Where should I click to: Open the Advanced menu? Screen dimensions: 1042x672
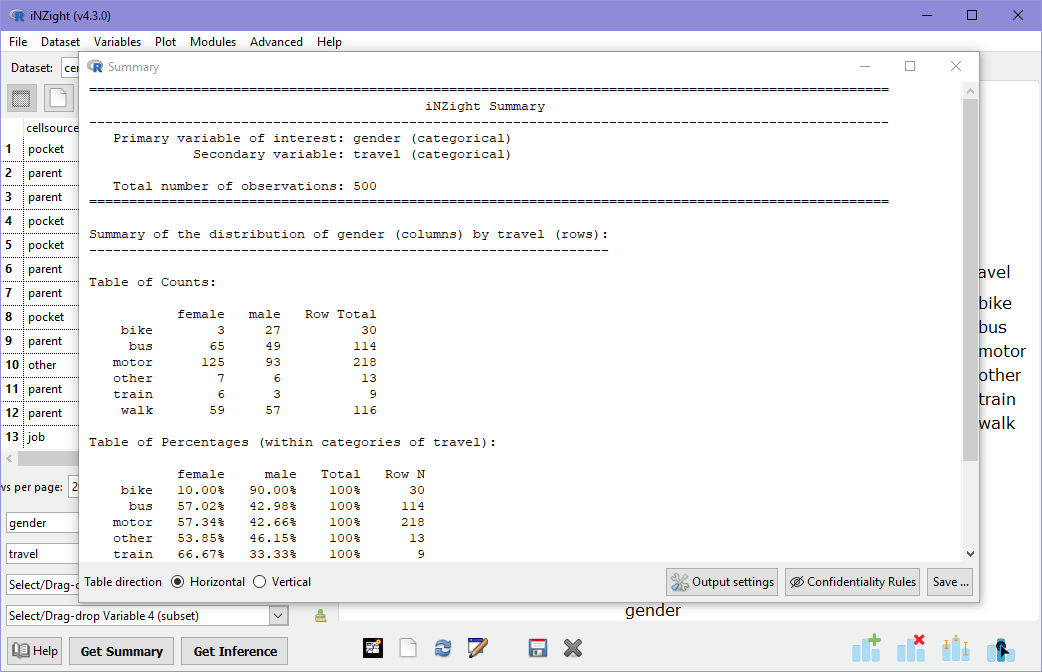point(276,42)
